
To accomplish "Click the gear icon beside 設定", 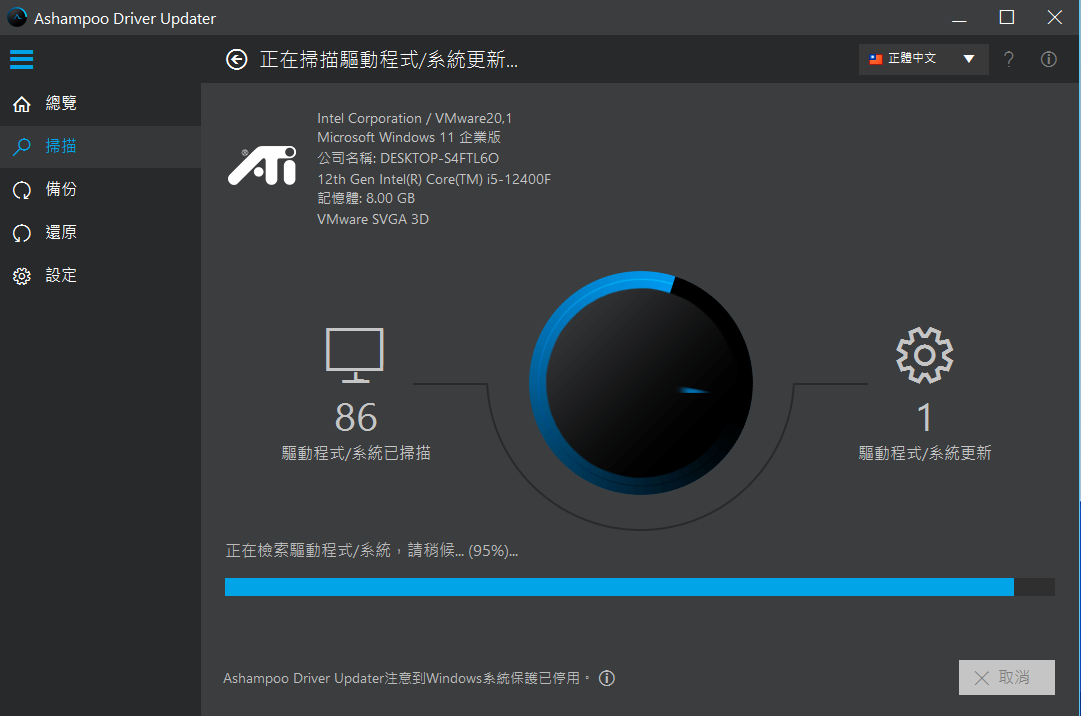I will 22,276.
